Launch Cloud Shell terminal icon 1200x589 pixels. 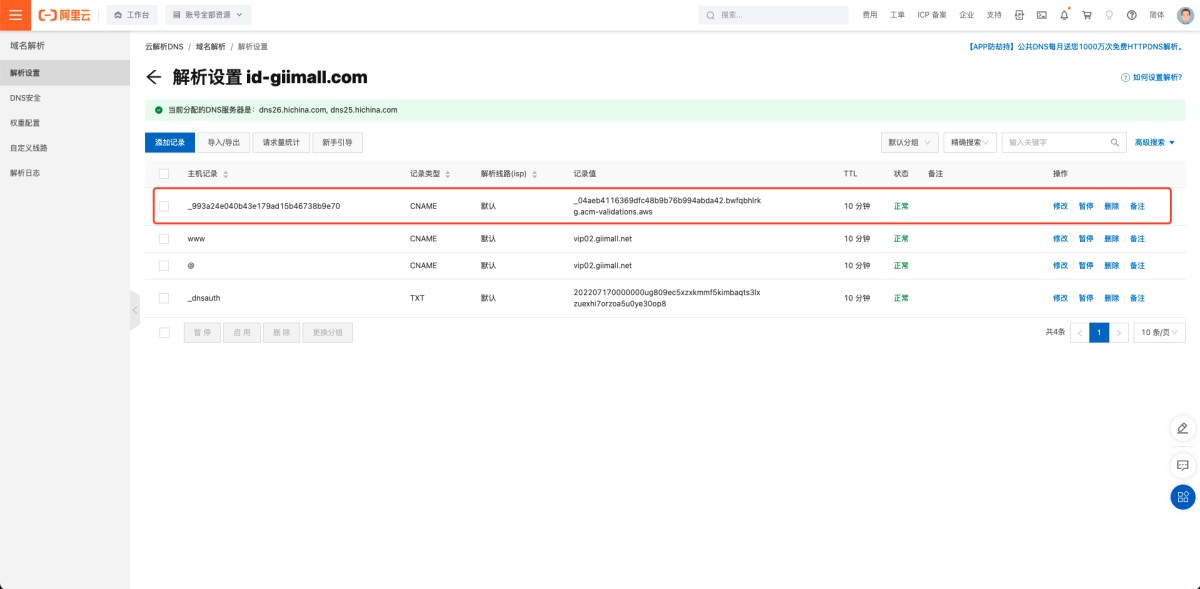point(1042,15)
